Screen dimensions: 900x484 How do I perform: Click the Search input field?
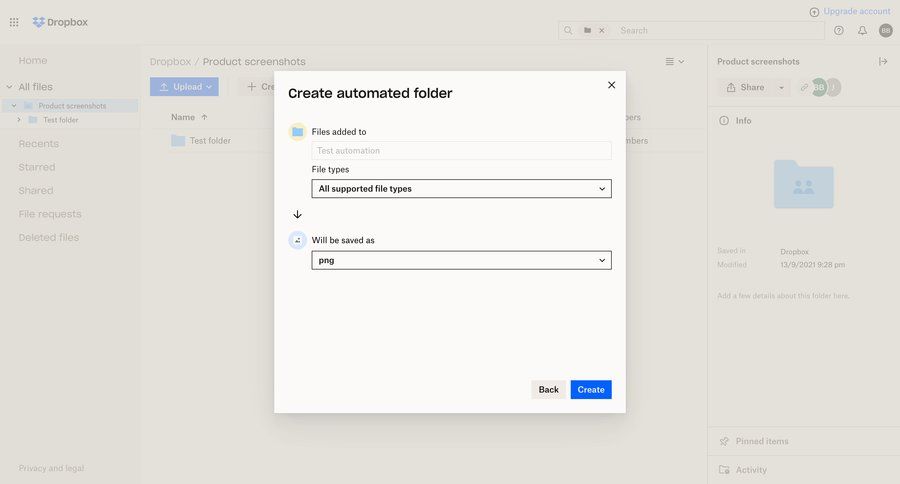pos(720,30)
